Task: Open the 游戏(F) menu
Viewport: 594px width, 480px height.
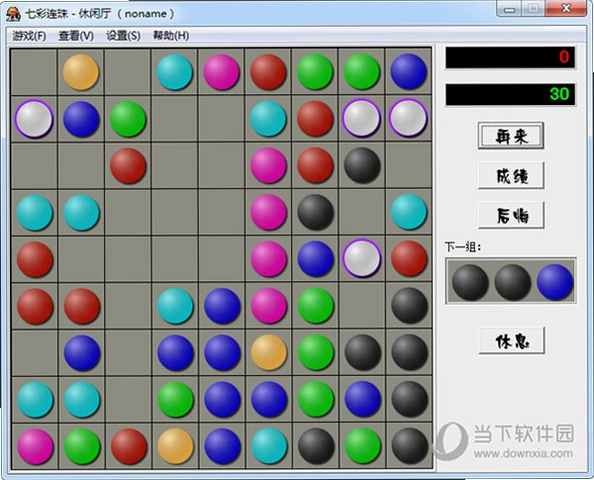Action: click(x=29, y=36)
